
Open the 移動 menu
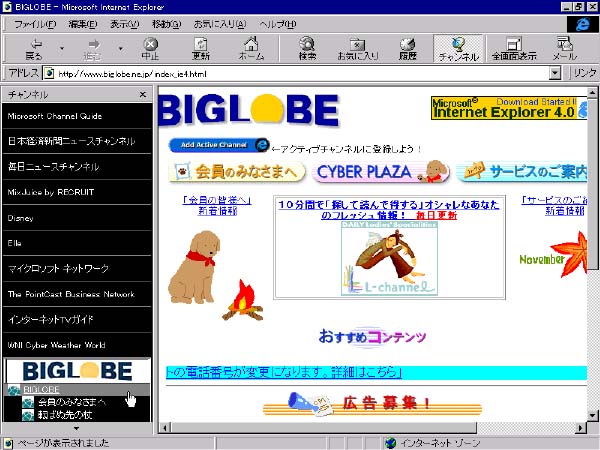coord(166,24)
